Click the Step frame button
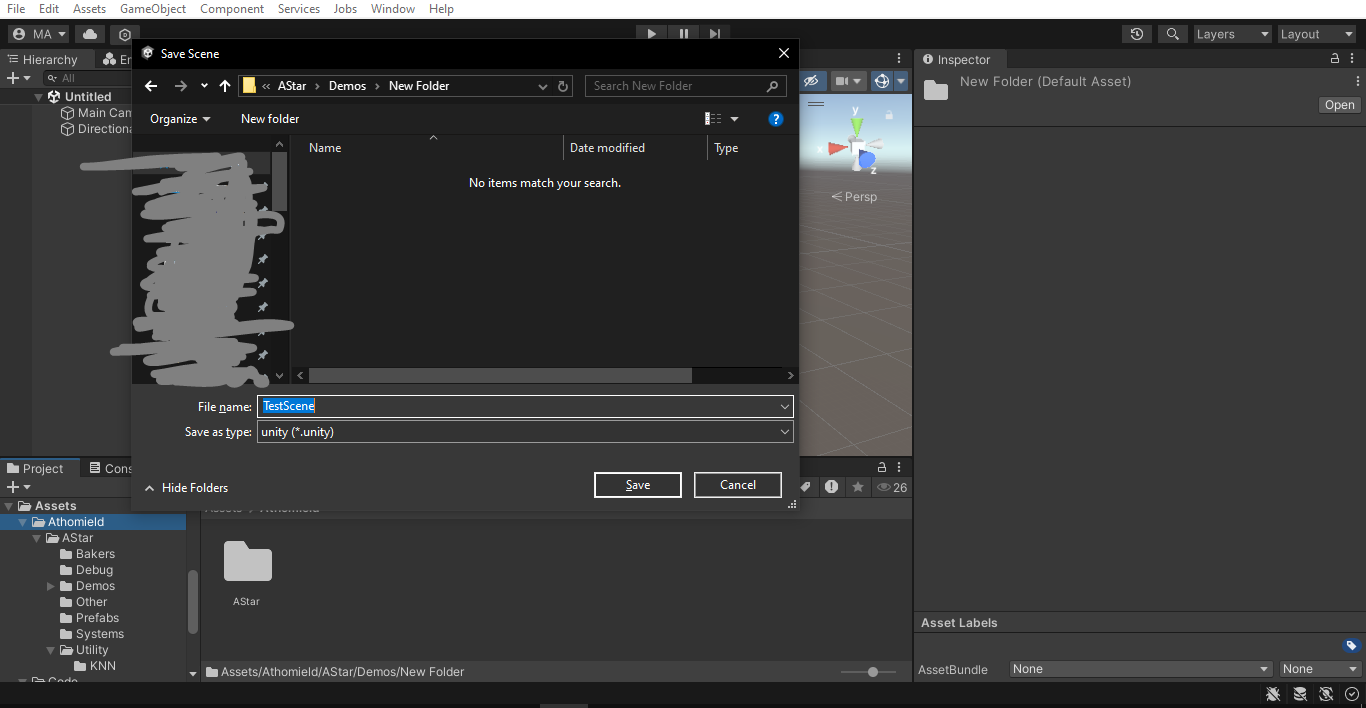 click(x=715, y=34)
